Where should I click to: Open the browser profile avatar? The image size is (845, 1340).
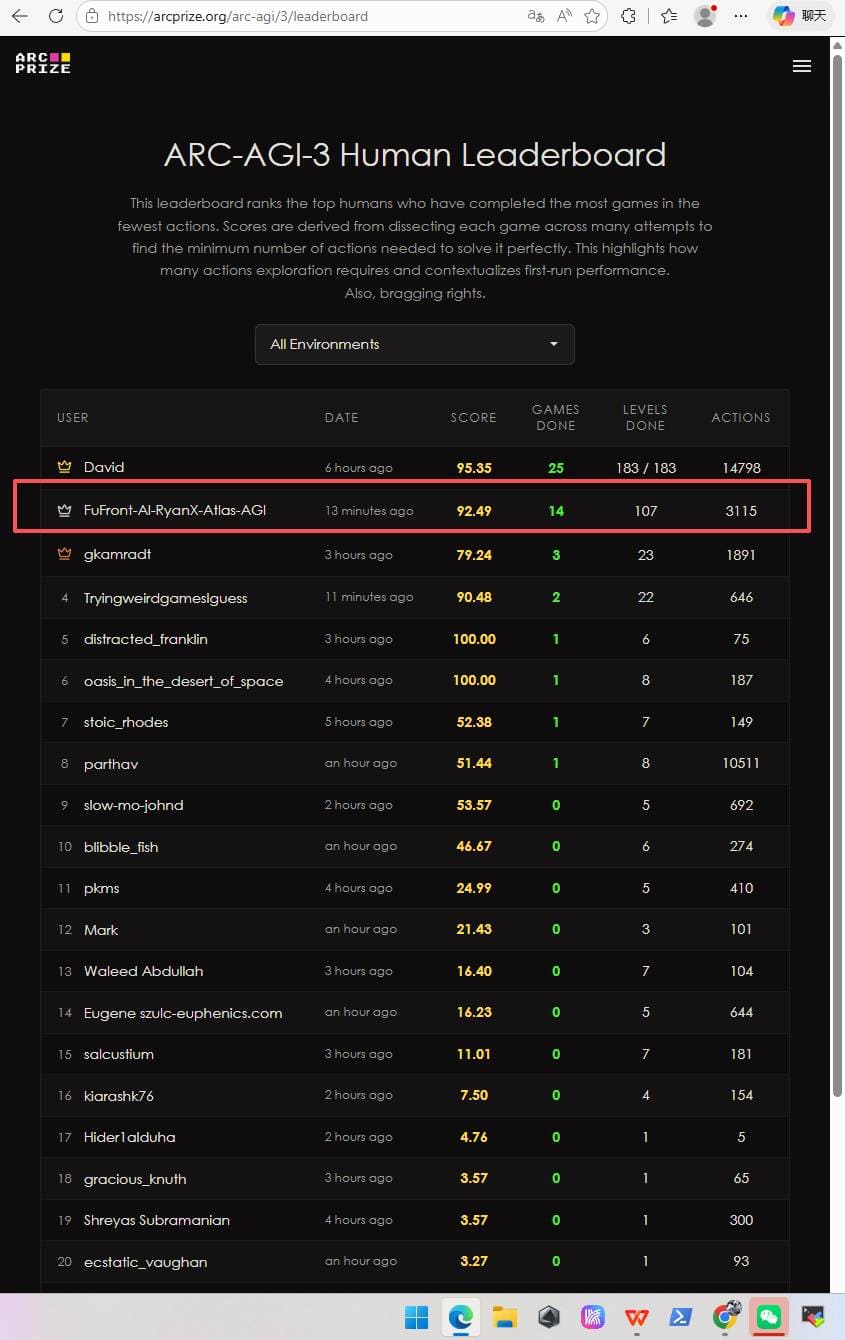705,16
